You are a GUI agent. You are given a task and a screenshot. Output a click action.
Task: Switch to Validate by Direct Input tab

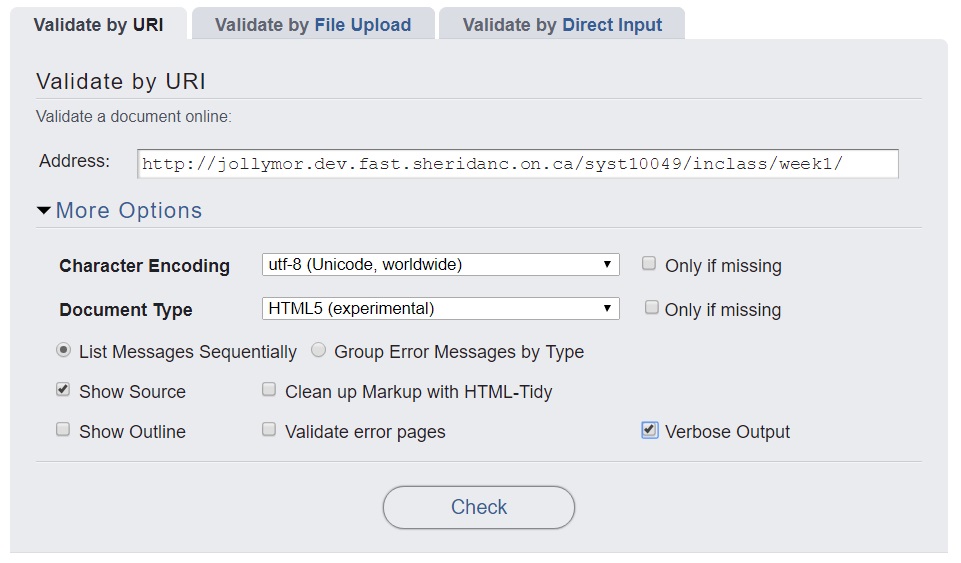coord(562,25)
